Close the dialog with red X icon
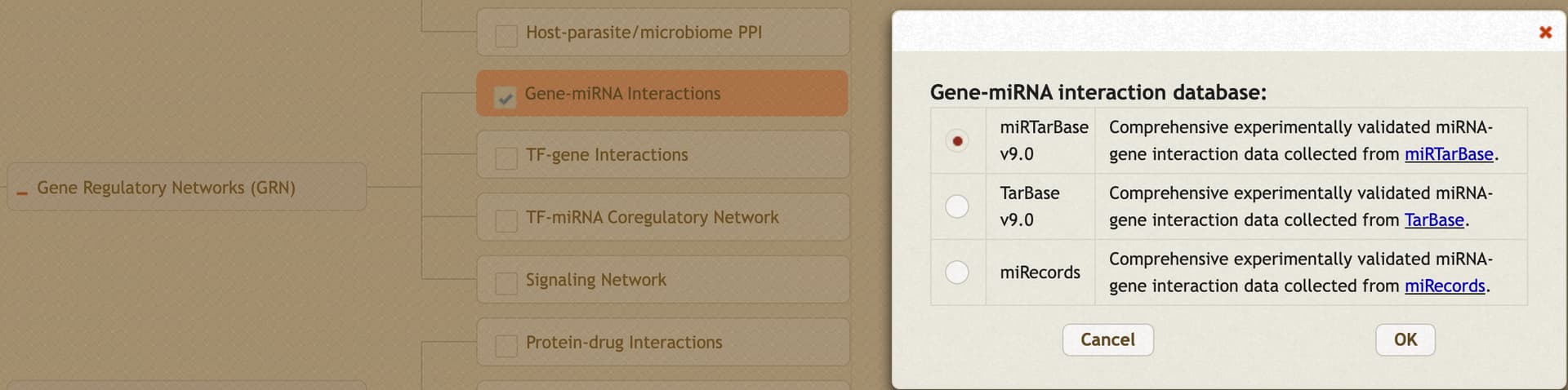The image size is (1568, 390). tap(1545, 32)
